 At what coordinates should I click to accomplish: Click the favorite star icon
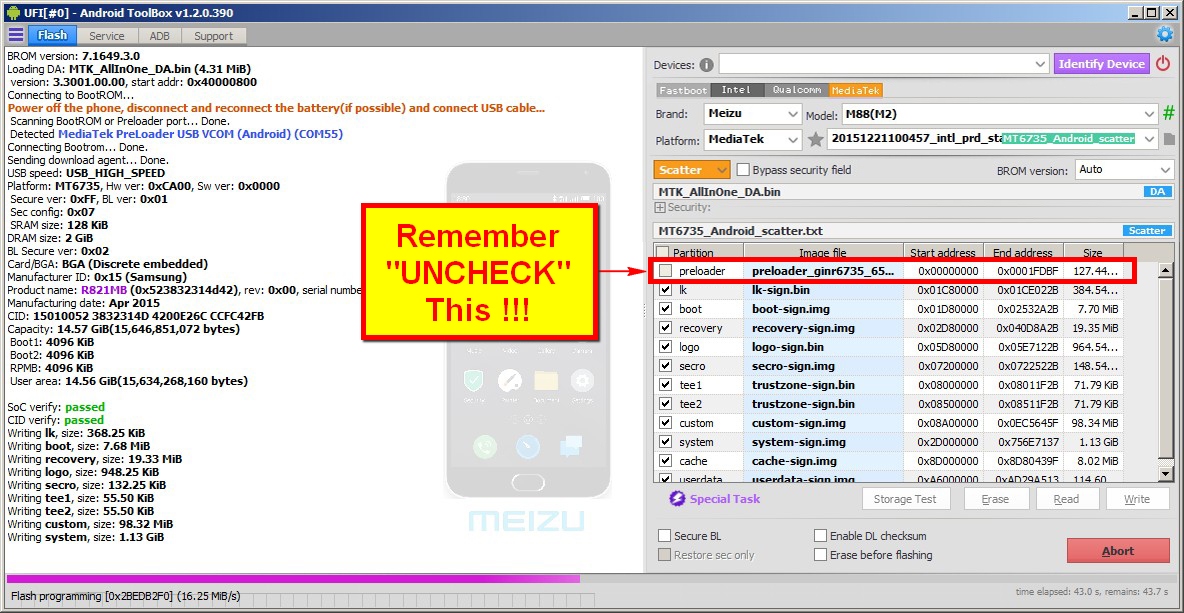(x=815, y=139)
